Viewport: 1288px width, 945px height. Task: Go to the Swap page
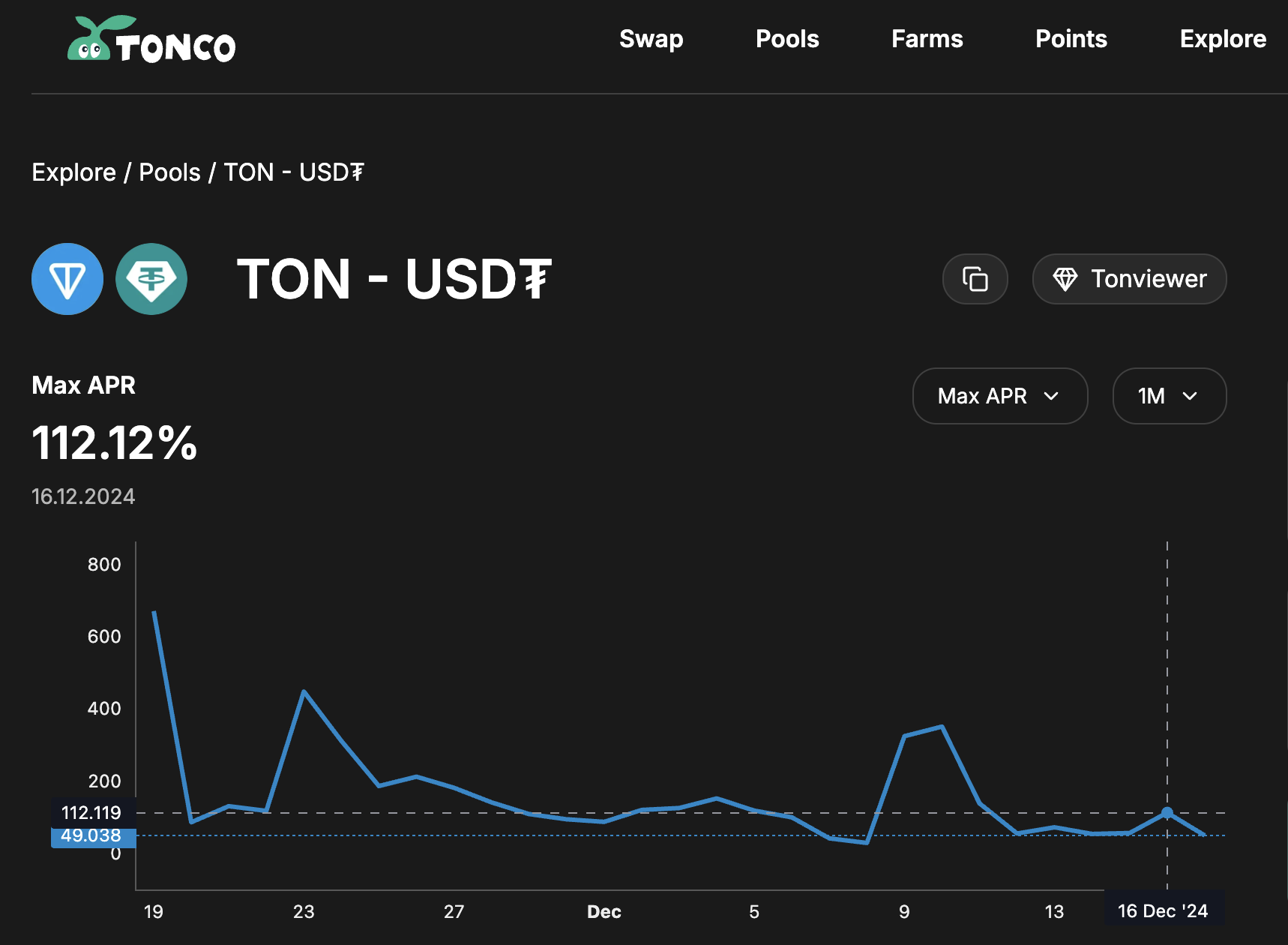[651, 39]
